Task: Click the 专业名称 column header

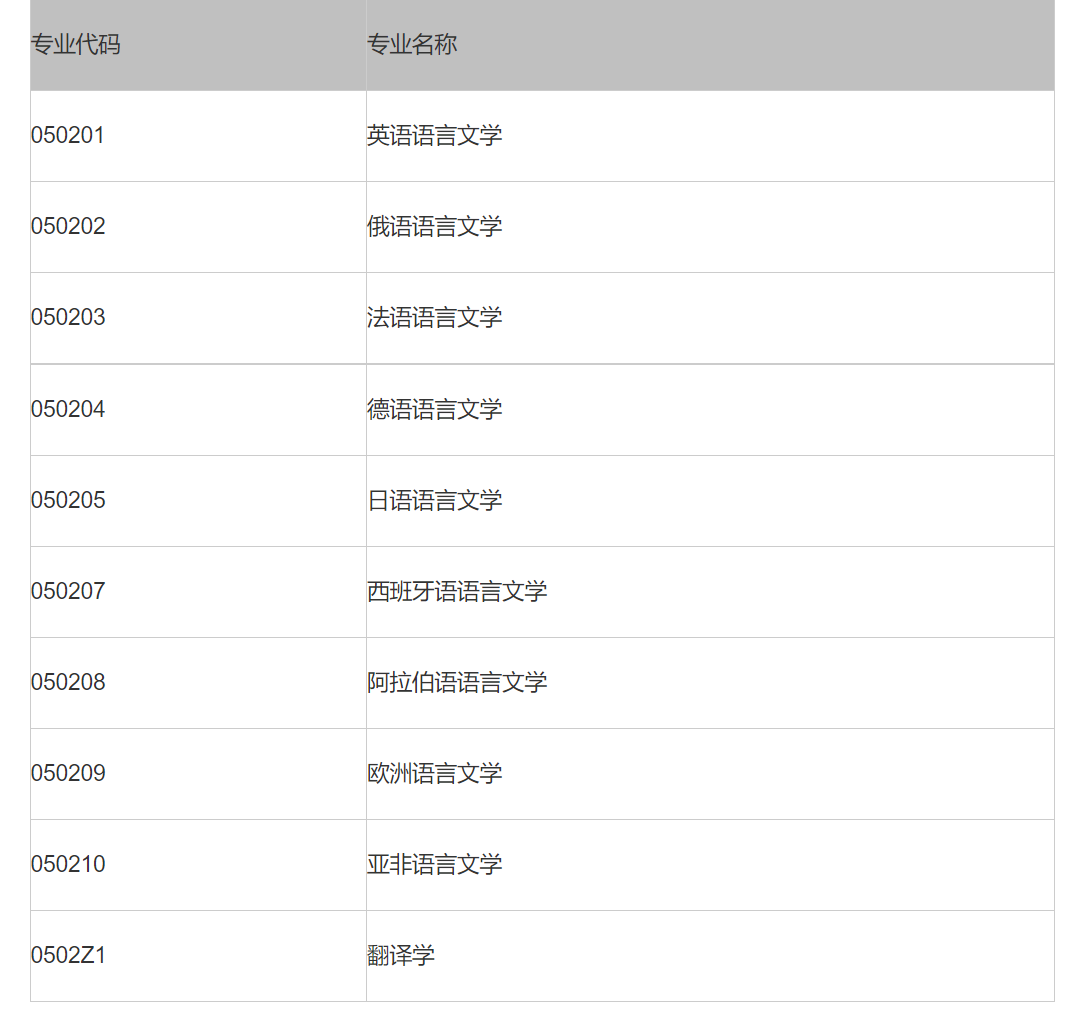Action: pos(710,45)
